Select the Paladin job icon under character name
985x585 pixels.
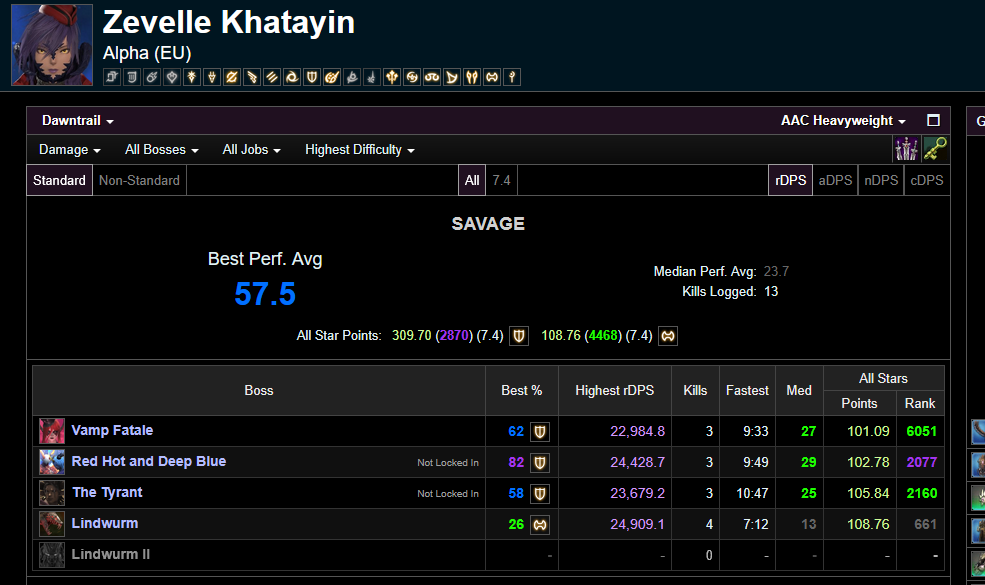tap(312, 77)
